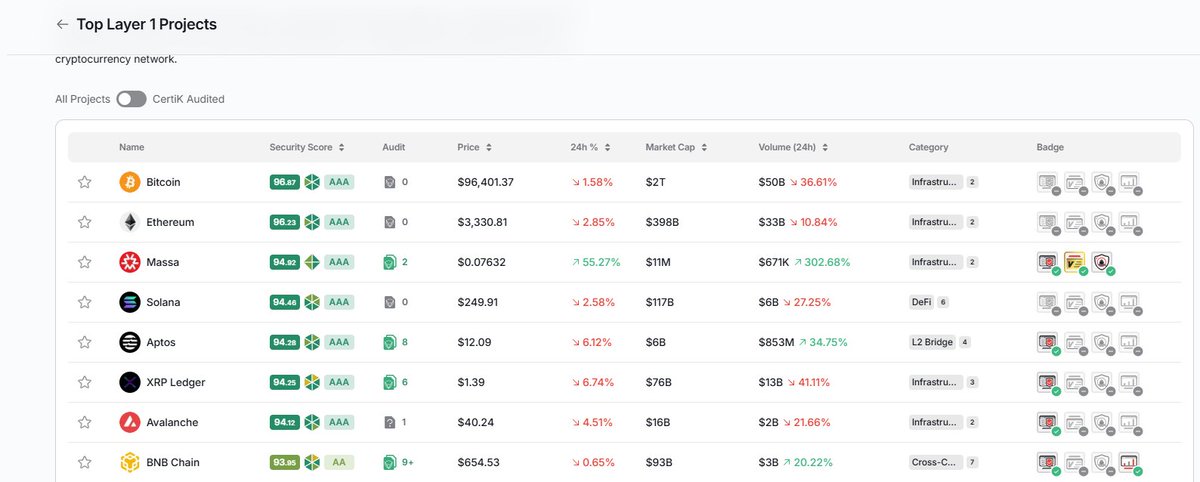
Task: Click Avalanche's audit document icon
Action: coord(390,422)
